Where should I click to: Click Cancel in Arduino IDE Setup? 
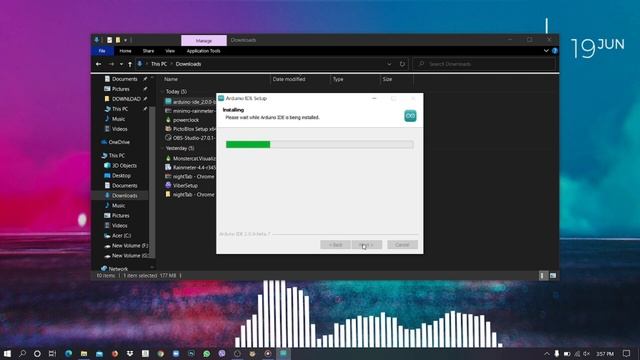(402, 244)
